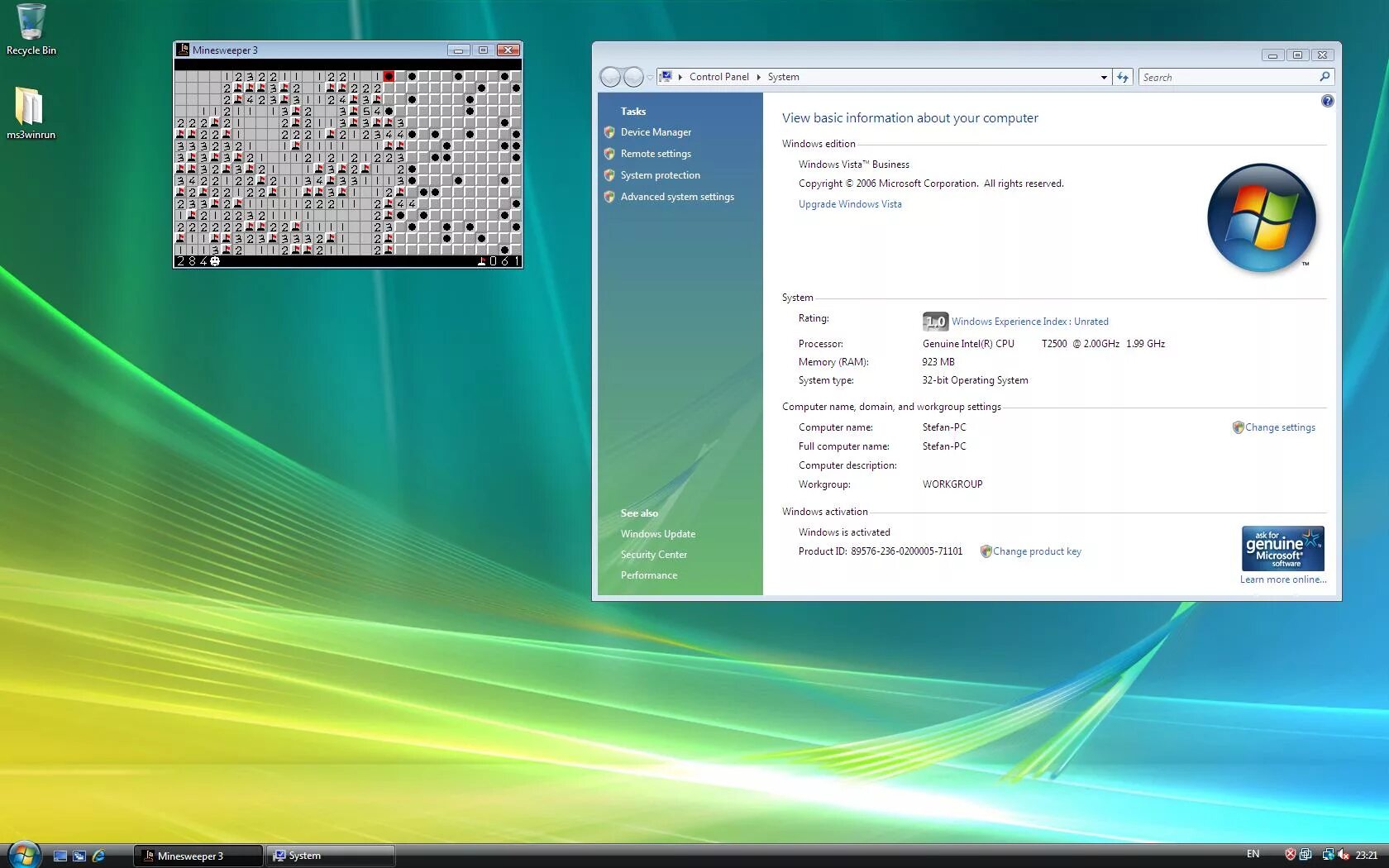Click the genuine Microsoft software logo
Image resolution: width=1389 pixels, height=868 pixels.
[x=1282, y=548]
